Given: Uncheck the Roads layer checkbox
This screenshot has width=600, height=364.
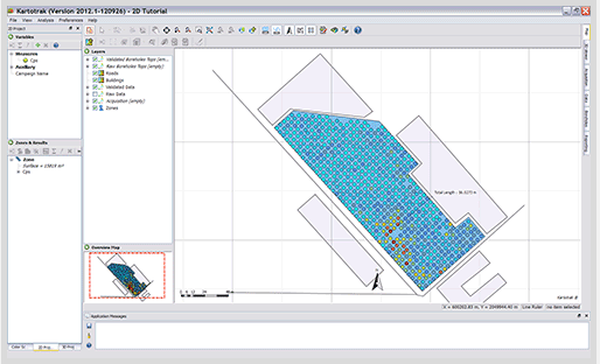Looking at the screenshot, I should click(95, 73).
